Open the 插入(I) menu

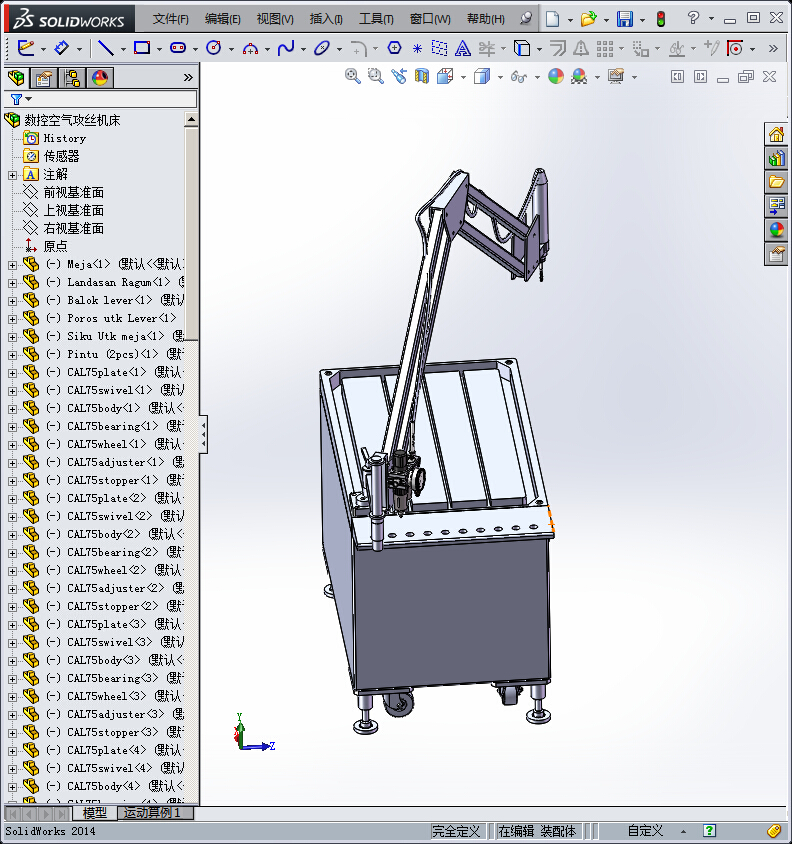tap(326, 19)
